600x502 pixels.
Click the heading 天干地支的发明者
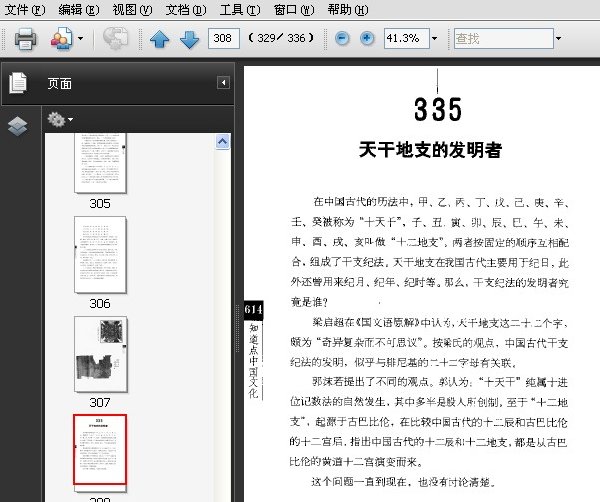tap(430, 150)
